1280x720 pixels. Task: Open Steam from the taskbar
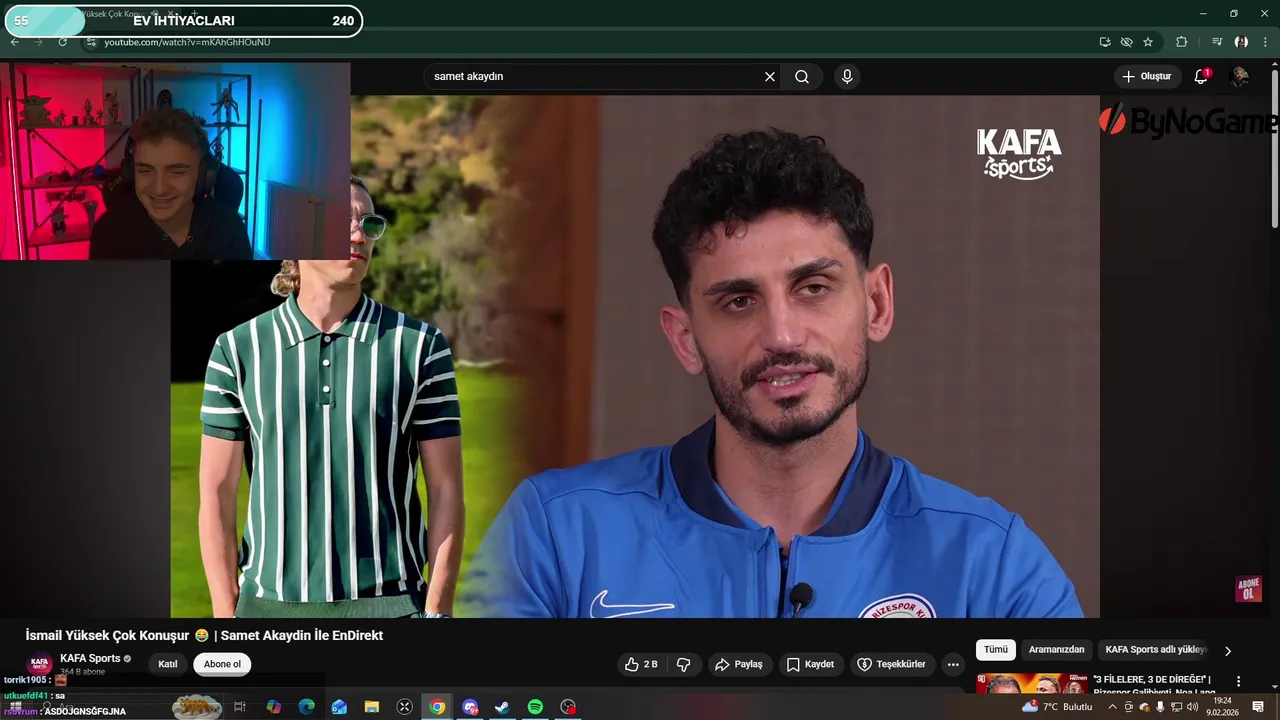click(x=503, y=707)
